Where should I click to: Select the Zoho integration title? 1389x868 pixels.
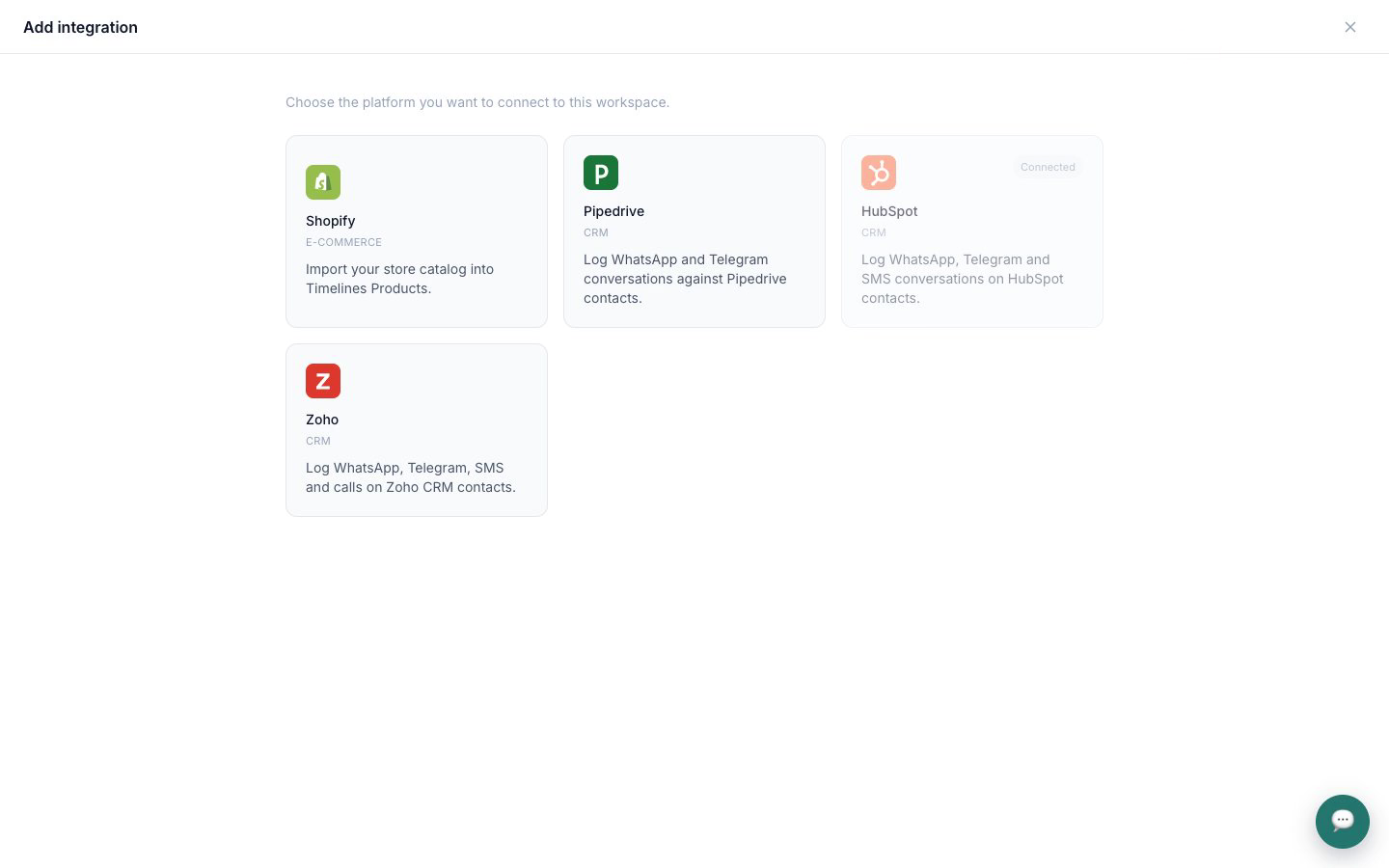pos(322,420)
